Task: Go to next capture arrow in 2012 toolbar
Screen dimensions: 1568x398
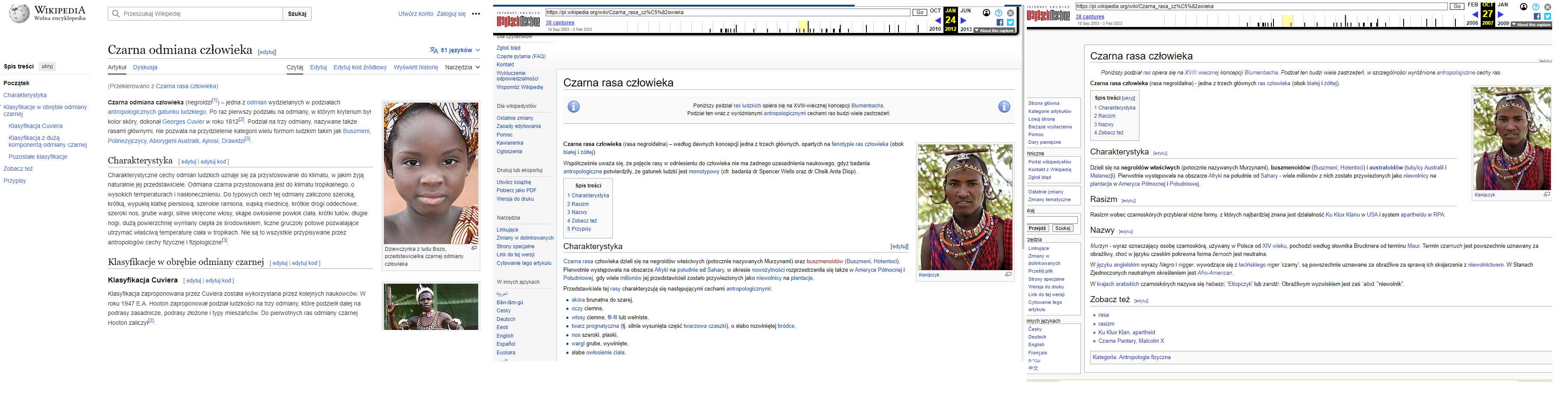Action: tap(964, 21)
